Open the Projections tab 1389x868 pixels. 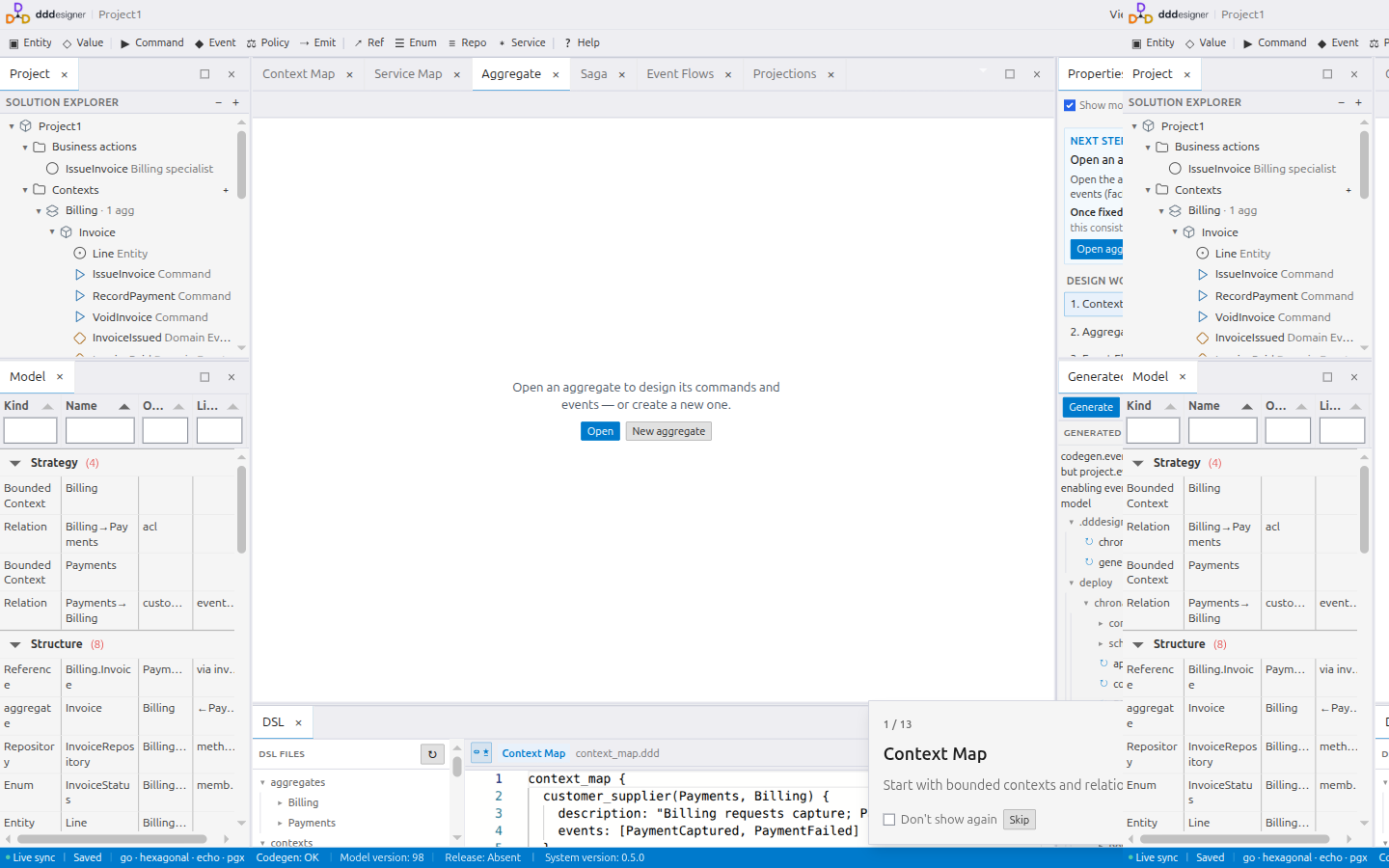784,74
